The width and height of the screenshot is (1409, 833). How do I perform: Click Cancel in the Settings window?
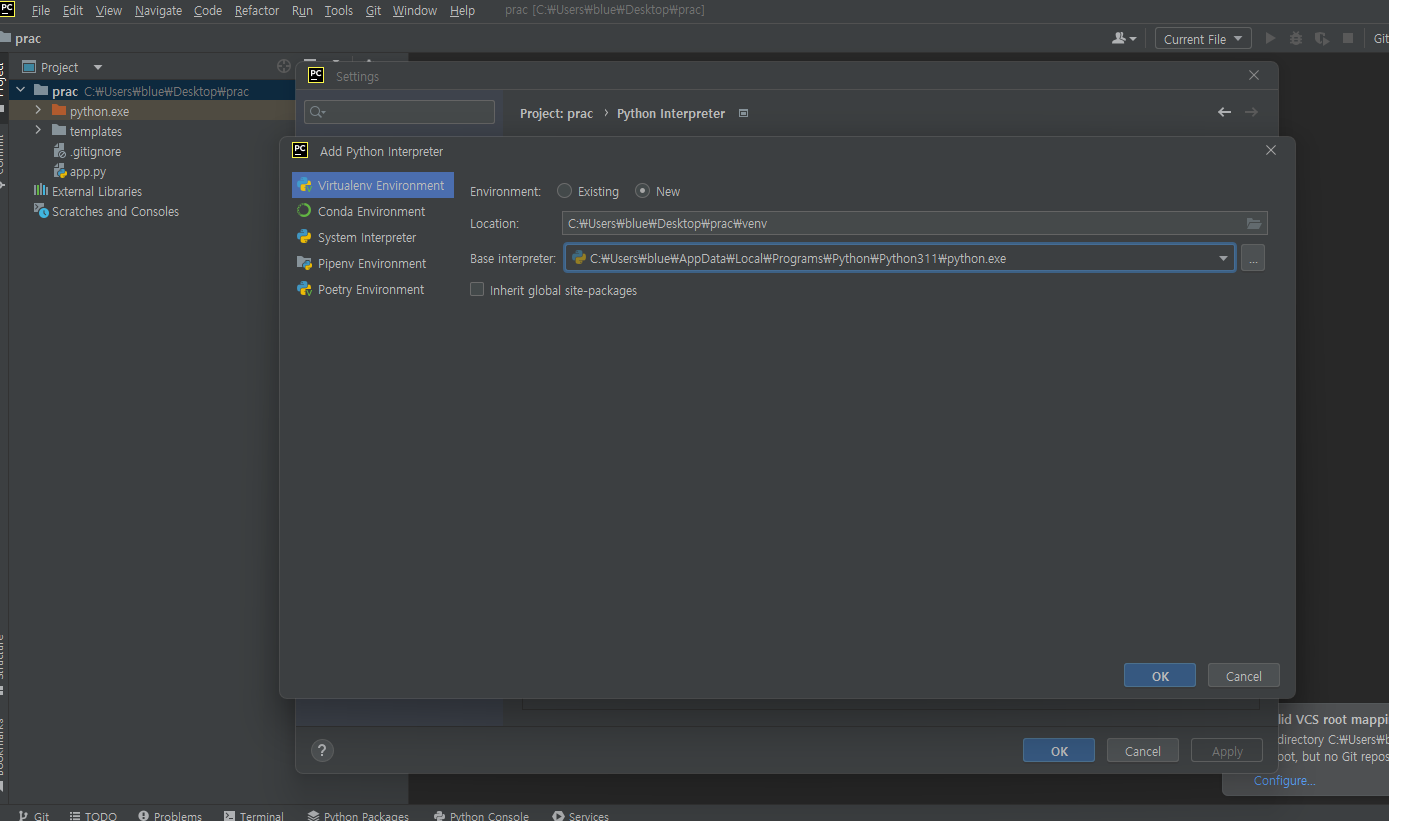[x=1143, y=751]
